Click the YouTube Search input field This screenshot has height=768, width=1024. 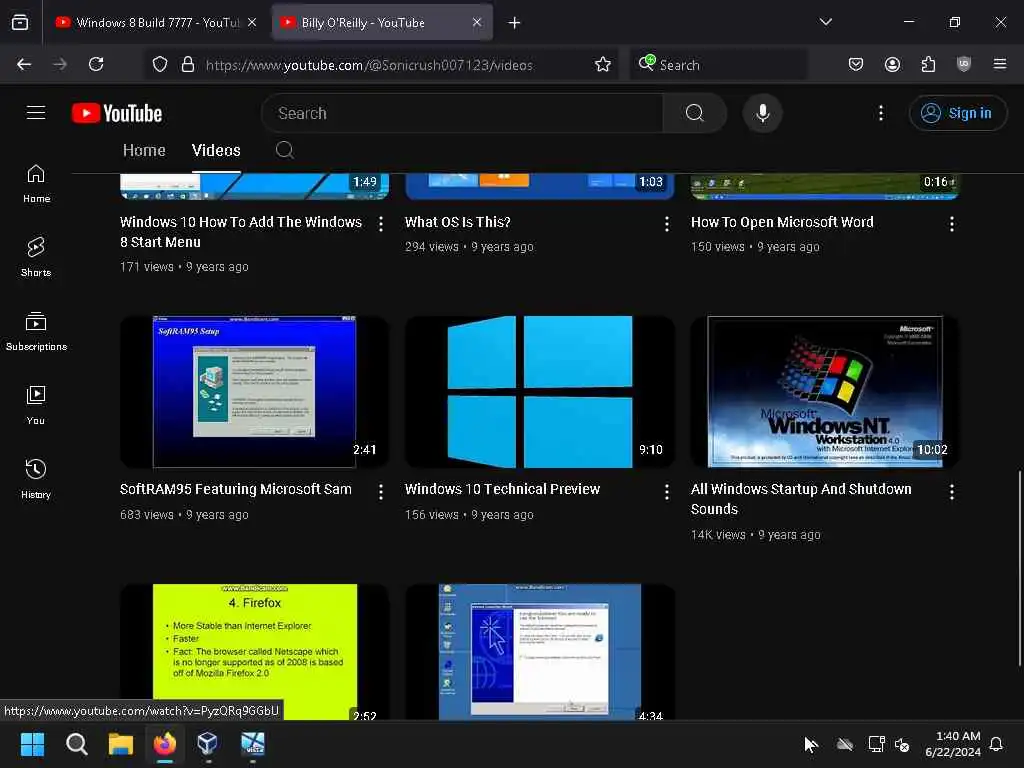[x=462, y=113]
